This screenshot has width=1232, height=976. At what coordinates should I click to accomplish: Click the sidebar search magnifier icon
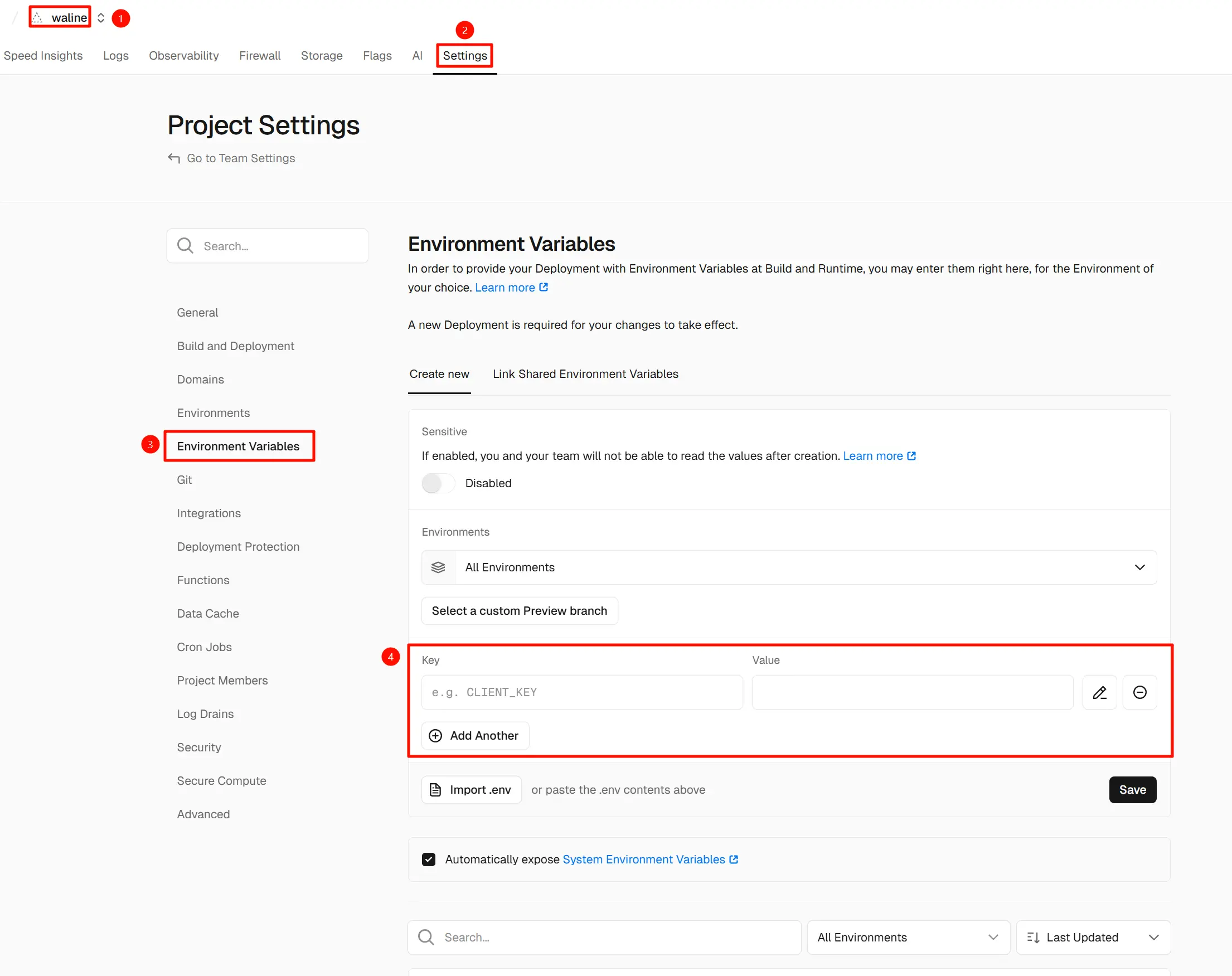point(185,246)
